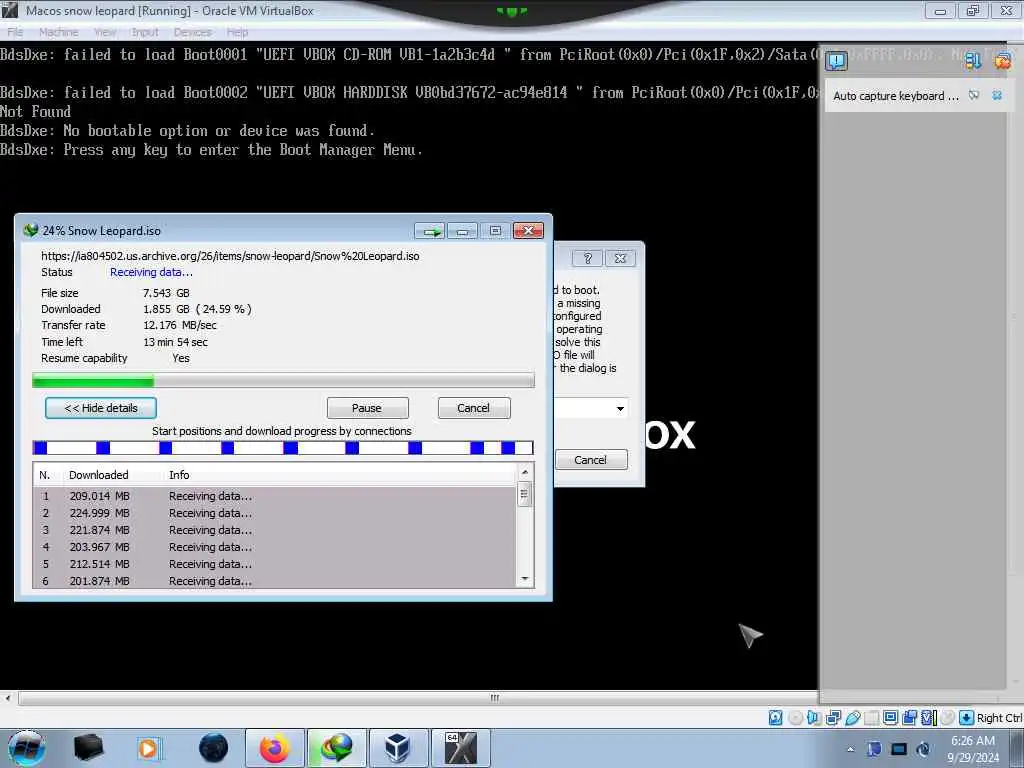Screen dimensions: 1024x768
Task: Open View menu in VirtualBox
Action: (x=105, y=32)
